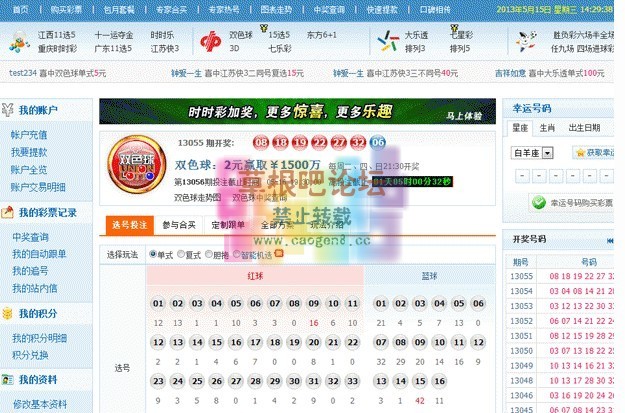Select red ball number 16
Screen dimensions: 625x413
point(236,342)
